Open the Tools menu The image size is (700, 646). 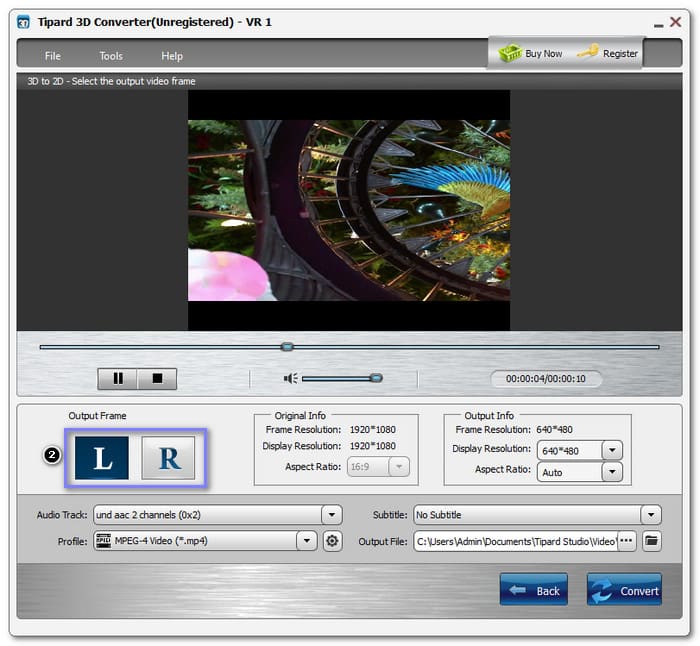pos(111,56)
